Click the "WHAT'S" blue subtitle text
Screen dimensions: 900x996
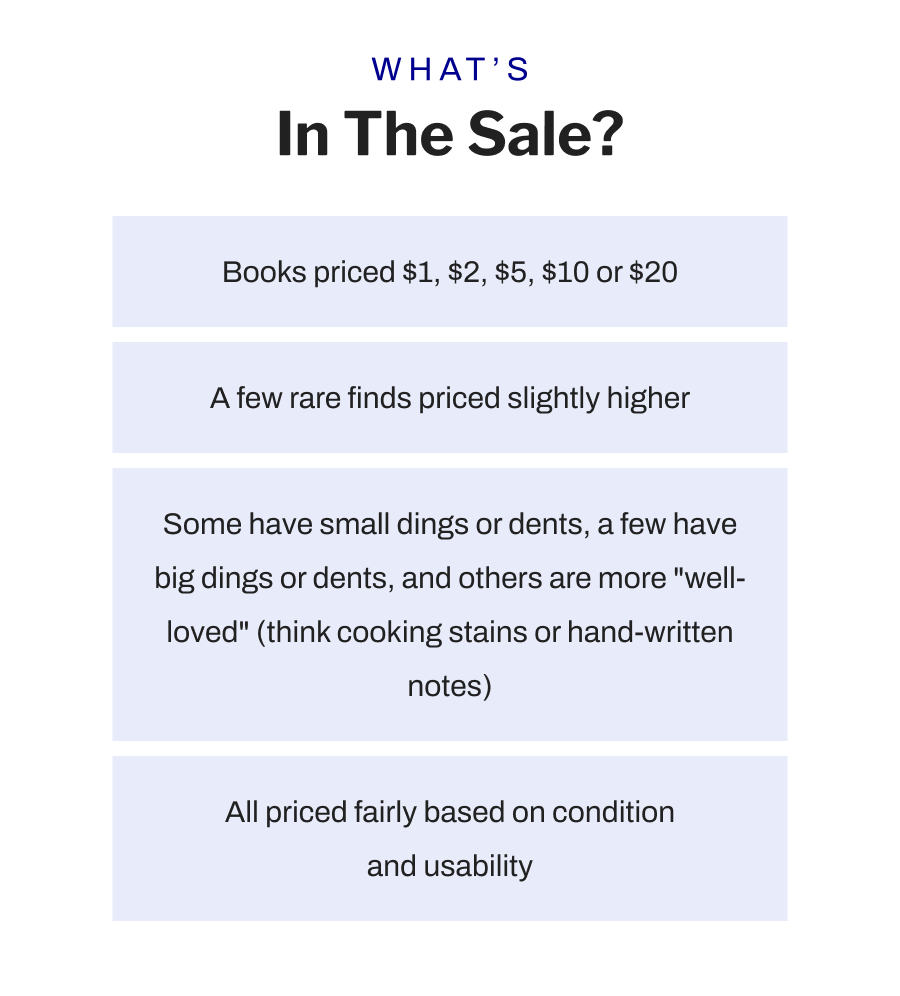pos(450,69)
